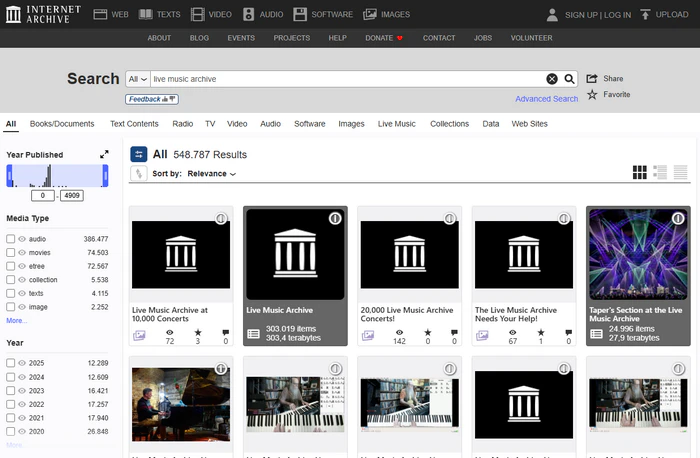Click the reviews icon on Needs Your Help tile
Screen dimensions: 700x458
tap(568, 332)
